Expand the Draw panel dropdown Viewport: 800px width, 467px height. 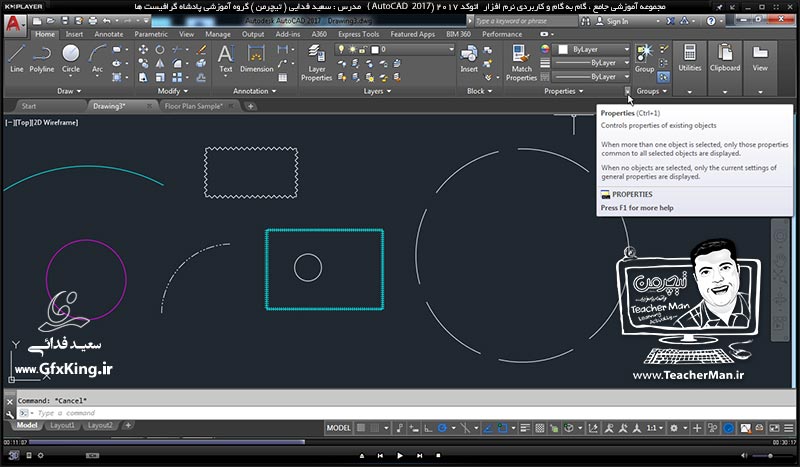tap(69, 91)
